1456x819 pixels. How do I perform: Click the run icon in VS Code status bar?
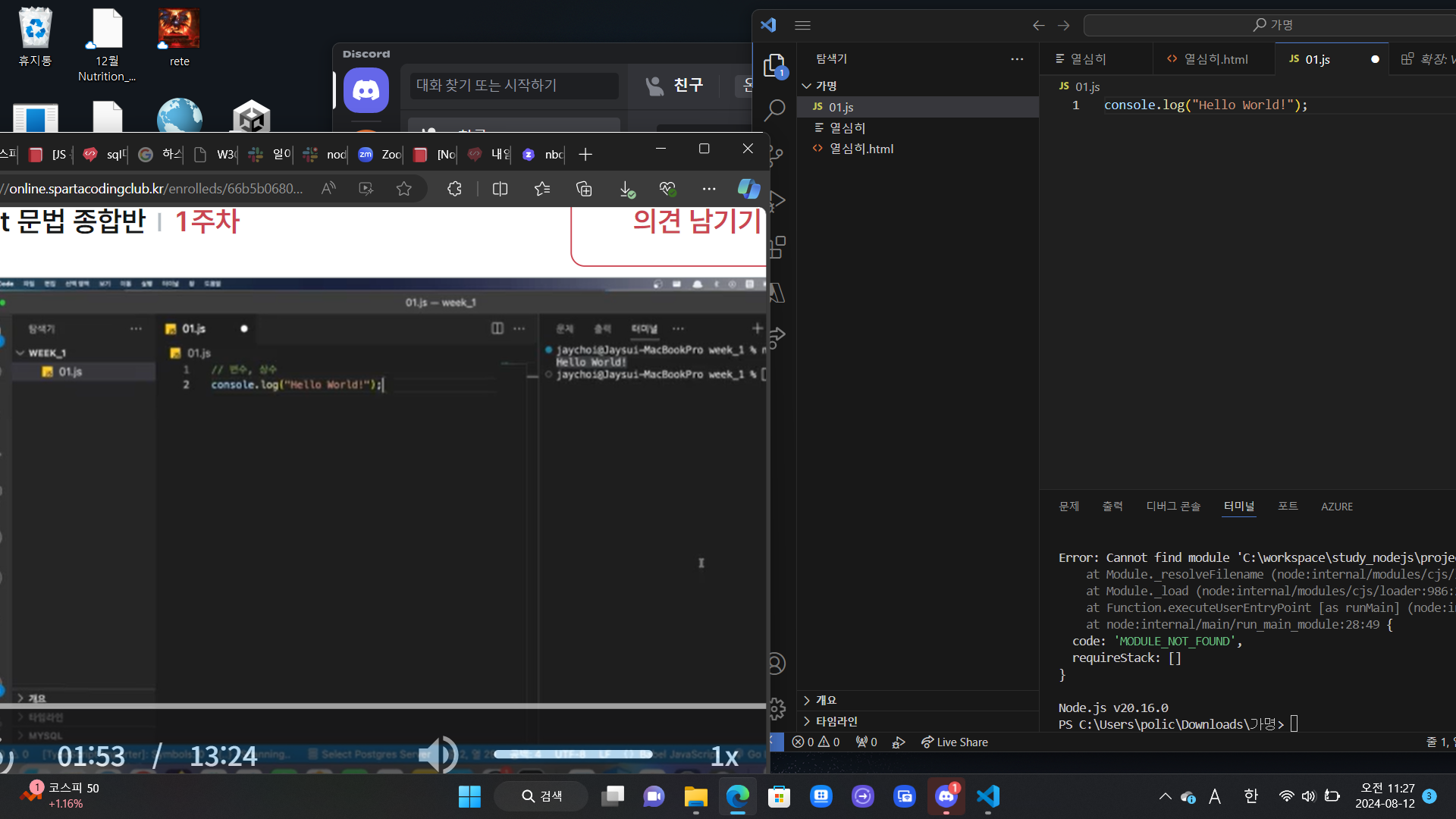click(x=899, y=742)
